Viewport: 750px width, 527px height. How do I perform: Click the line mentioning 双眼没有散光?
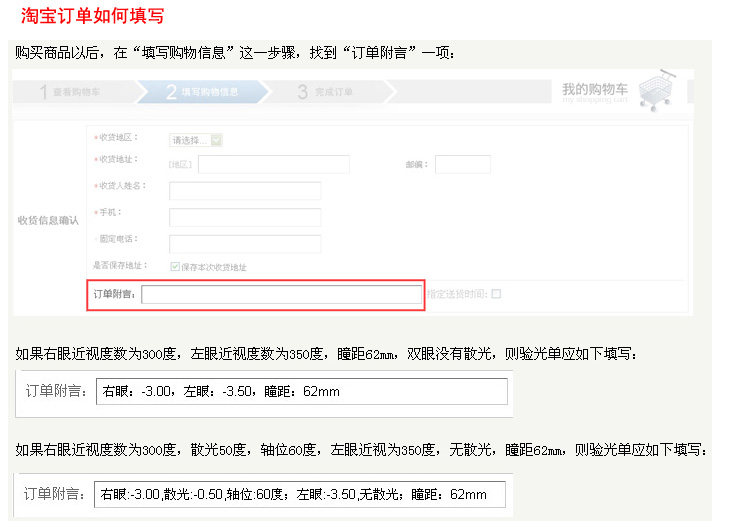pos(326,354)
